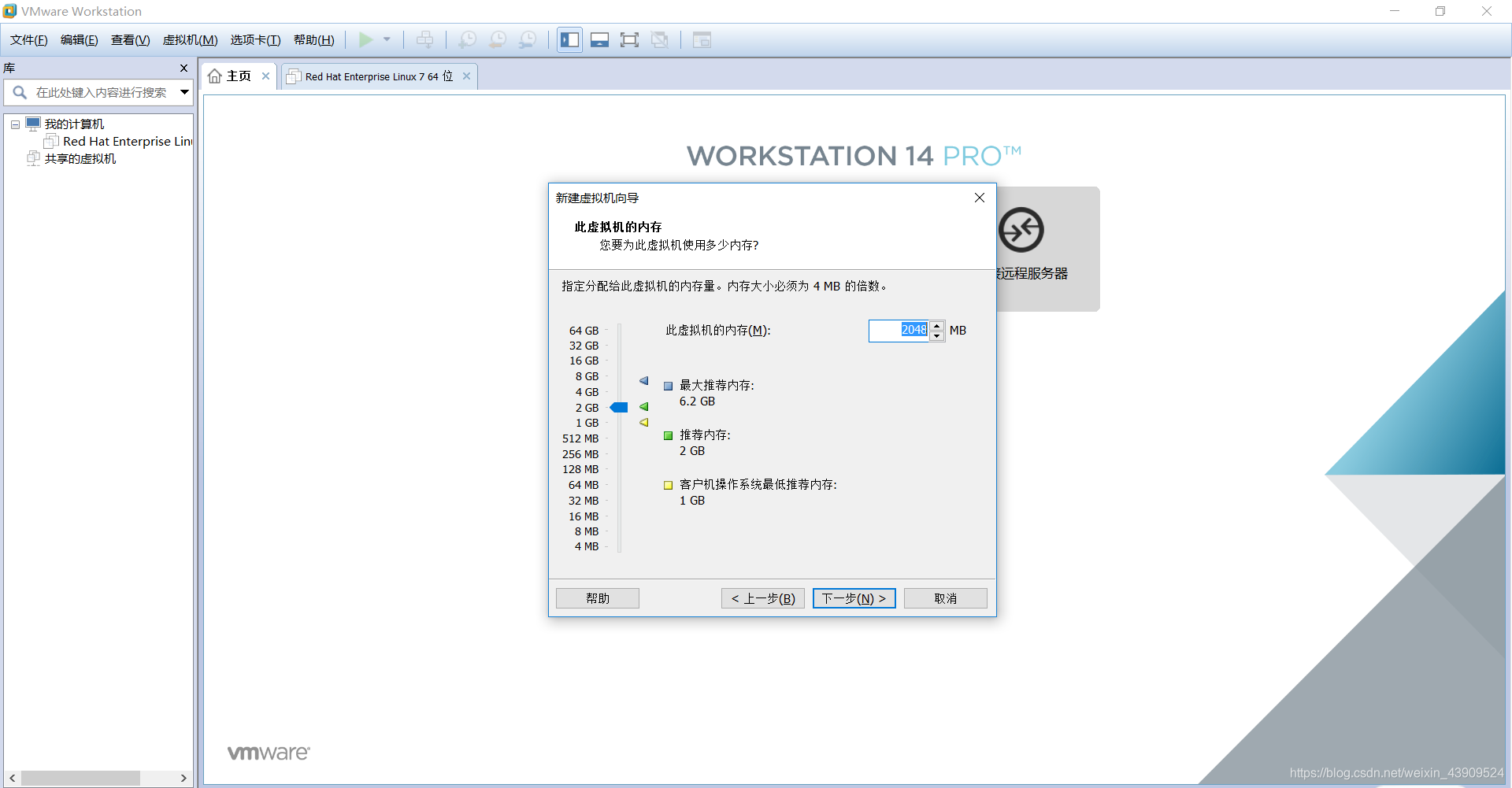Click the blue maximum recommended memory marker
The height and width of the screenshot is (788, 1512).
pyautogui.click(x=644, y=381)
